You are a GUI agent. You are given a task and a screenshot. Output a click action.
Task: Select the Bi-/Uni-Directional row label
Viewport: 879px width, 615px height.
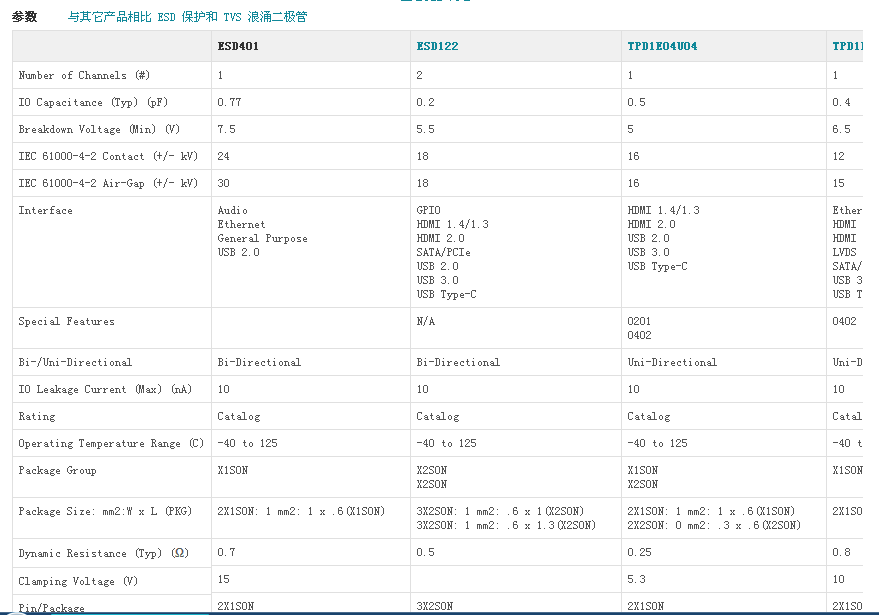(x=74, y=362)
